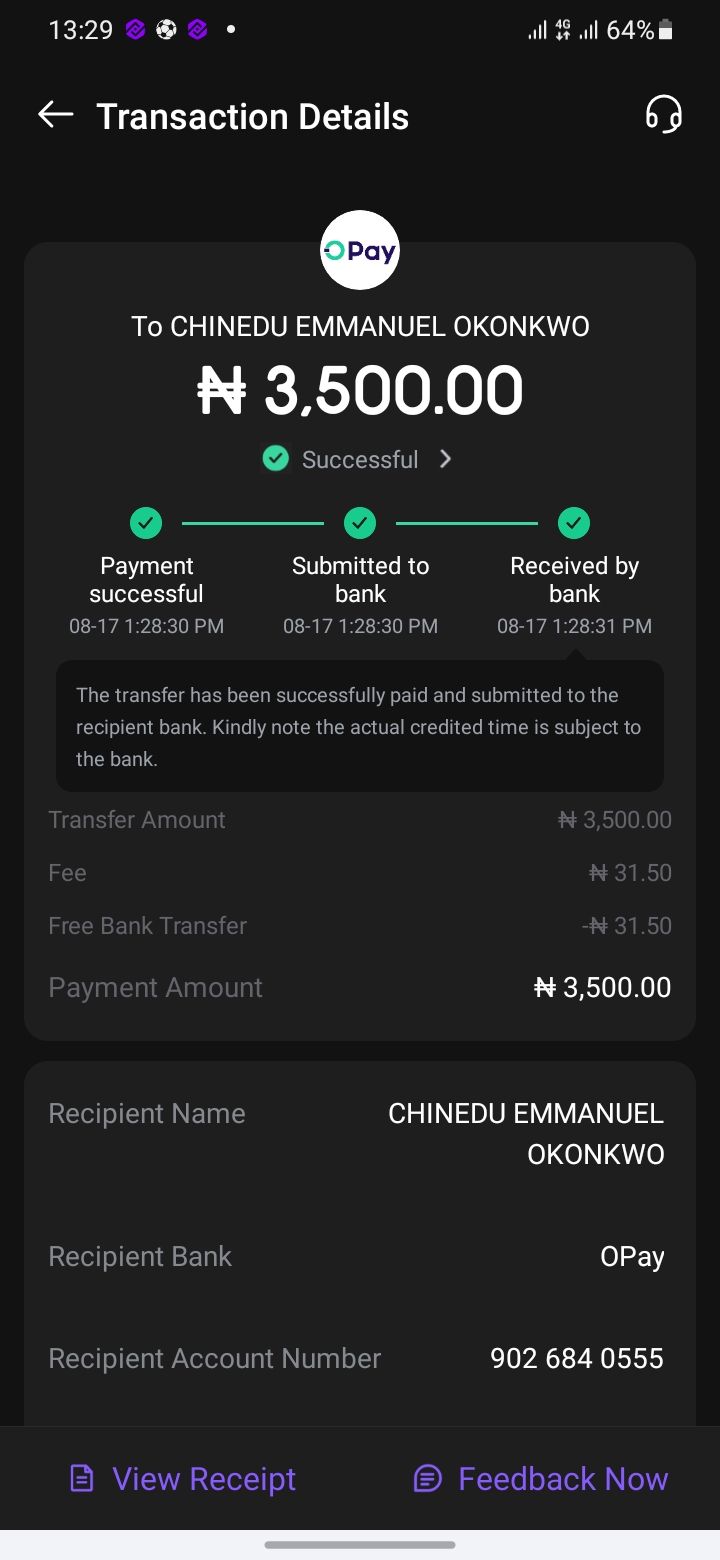Tap the Payment Amount ₦3,500.00 value

click(602, 988)
